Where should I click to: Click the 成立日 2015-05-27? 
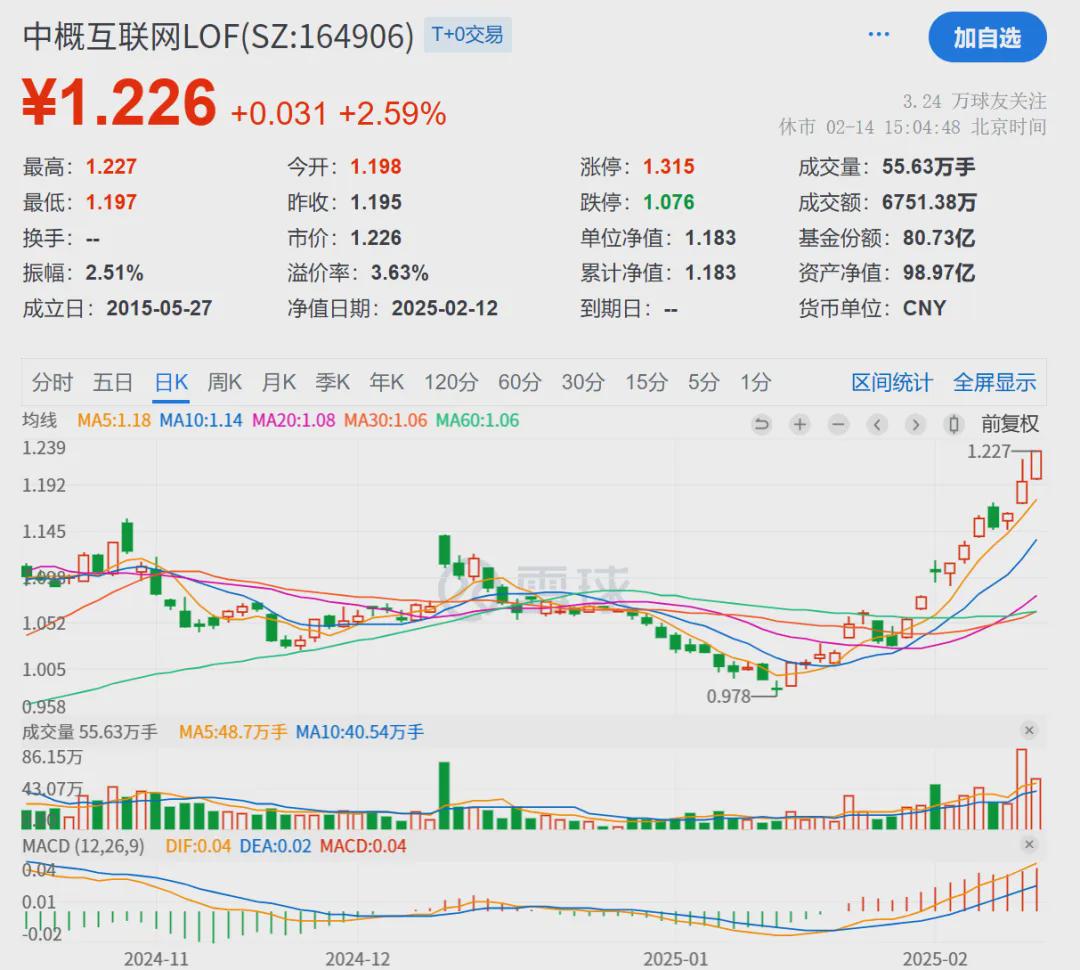coord(159,309)
